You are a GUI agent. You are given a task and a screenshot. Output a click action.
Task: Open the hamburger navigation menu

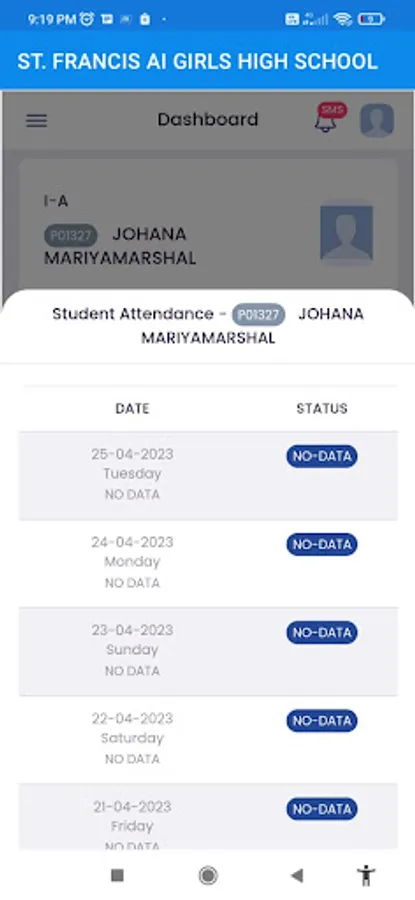pos(36,121)
